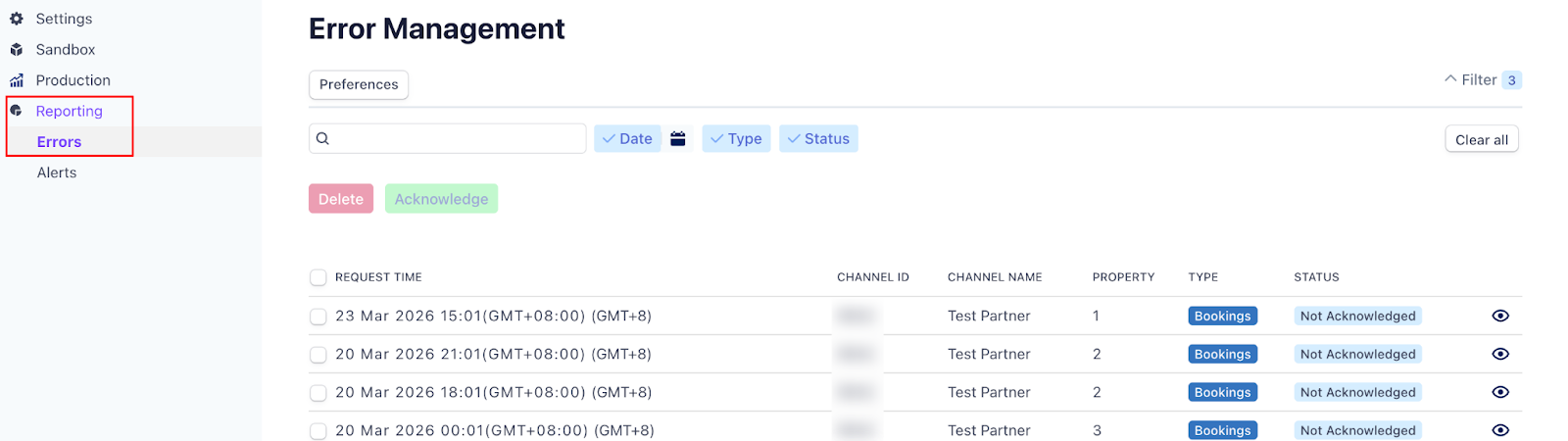This screenshot has width=1568, height=441.
Task: View details of 23 Mar 2026 error
Action: click(x=1499, y=316)
